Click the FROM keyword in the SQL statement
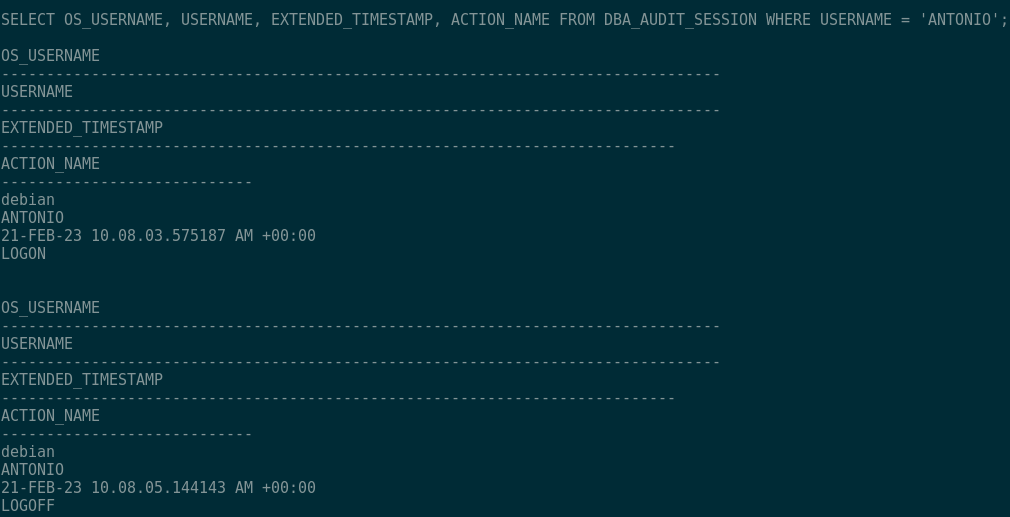Screen dimensions: 1010x517 click(x=577, y=19)
